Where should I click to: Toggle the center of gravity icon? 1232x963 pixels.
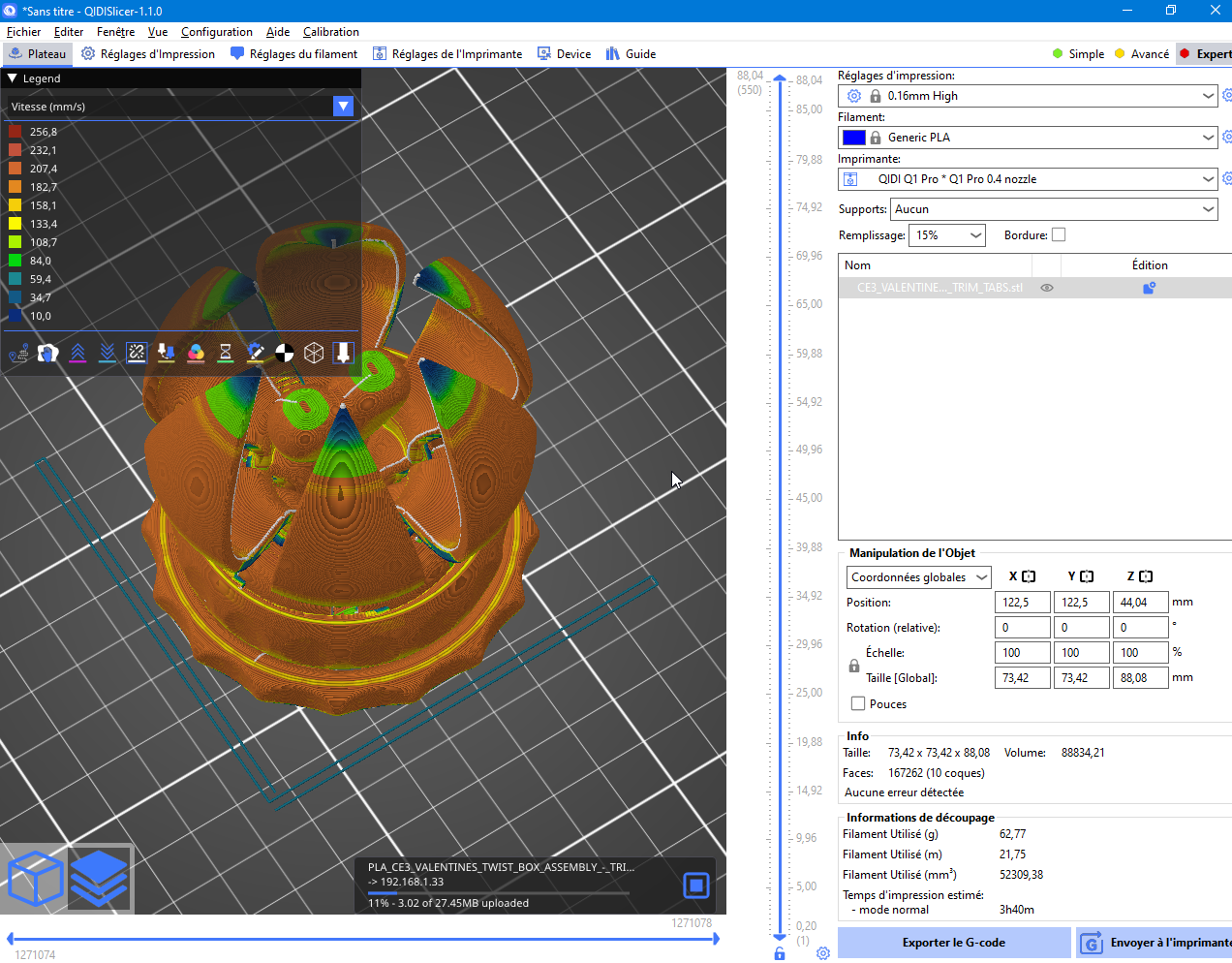coord(285,354)
